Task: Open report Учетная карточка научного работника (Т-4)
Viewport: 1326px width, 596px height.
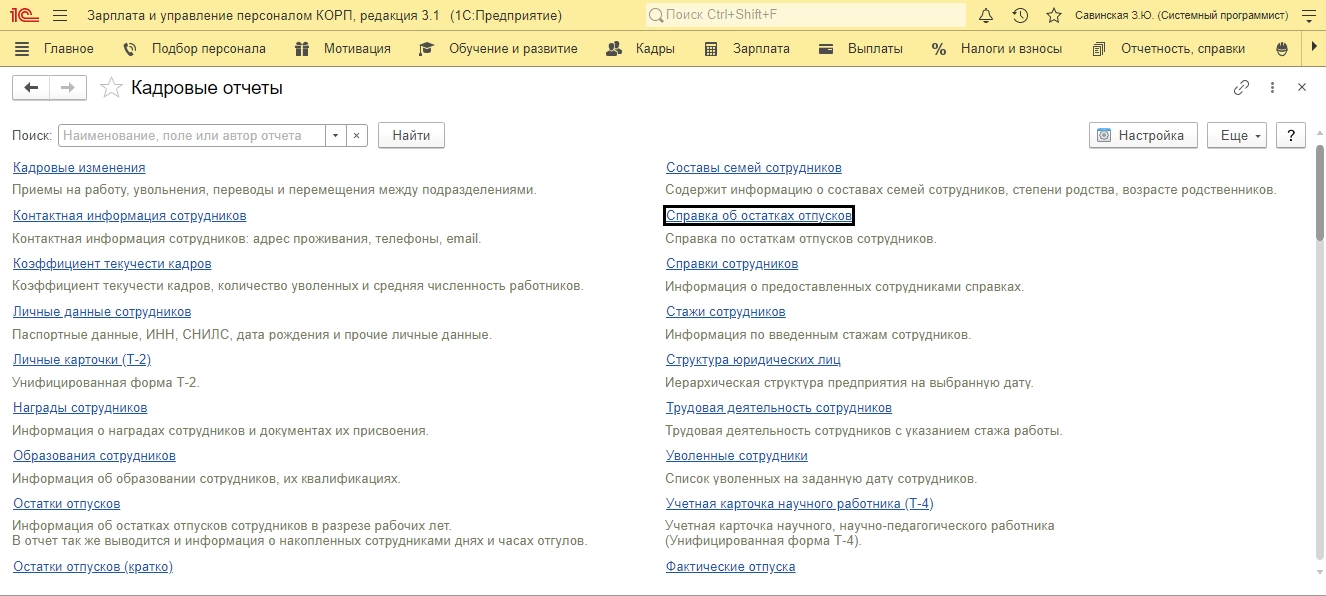Action: pyautogui.click(x=800, y=504)
